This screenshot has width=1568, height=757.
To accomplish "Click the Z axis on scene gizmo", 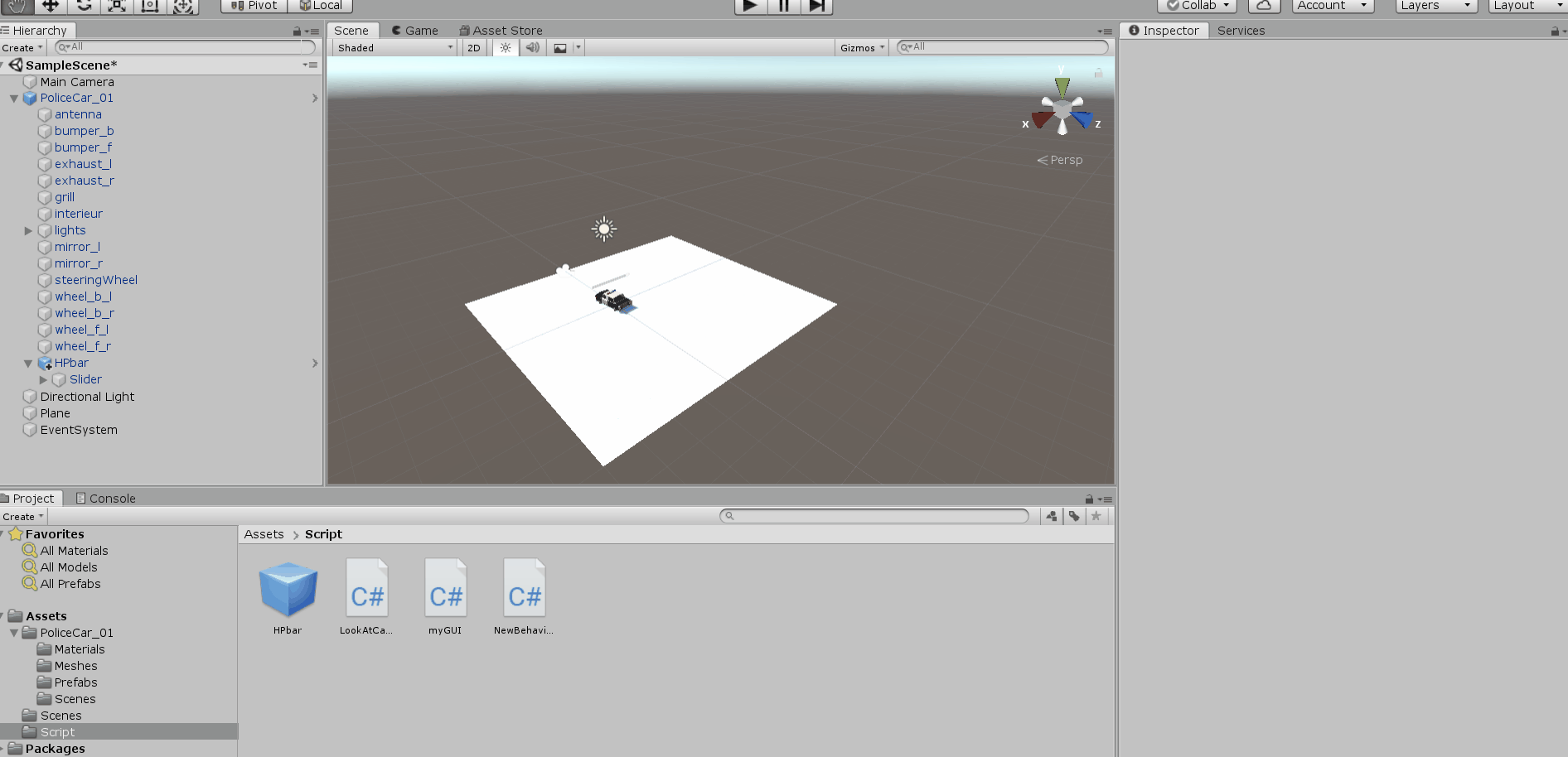I will [1082, 121].
